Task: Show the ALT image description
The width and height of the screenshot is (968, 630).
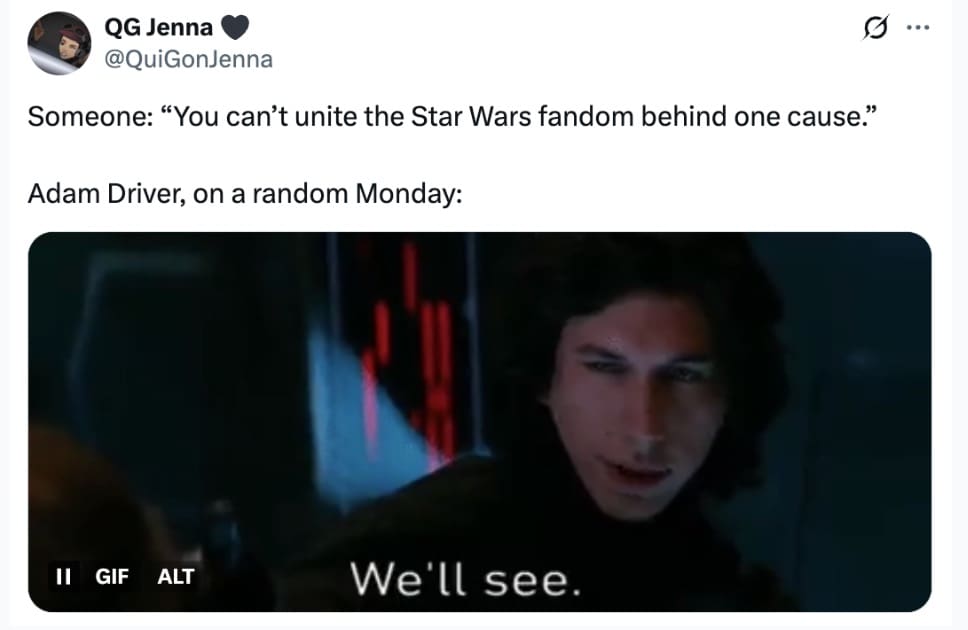Action: (176, 576)
